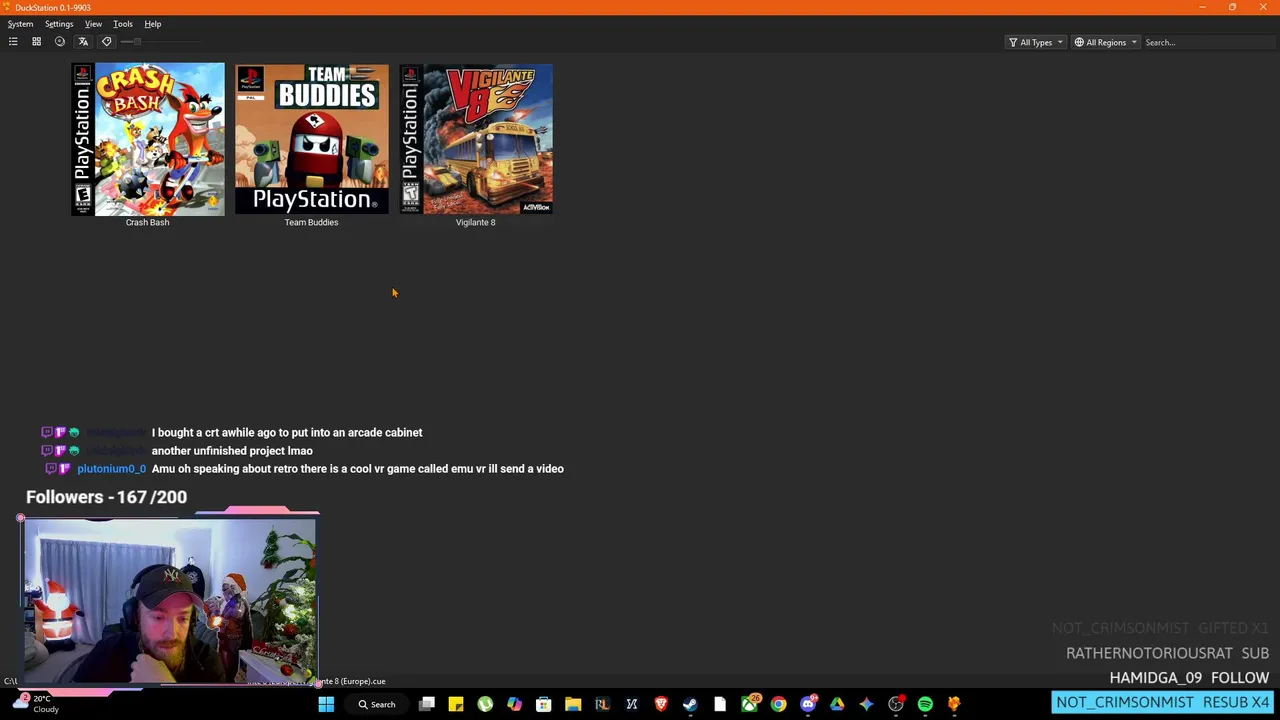Open Copilot from the taskbar

(514, 704)
